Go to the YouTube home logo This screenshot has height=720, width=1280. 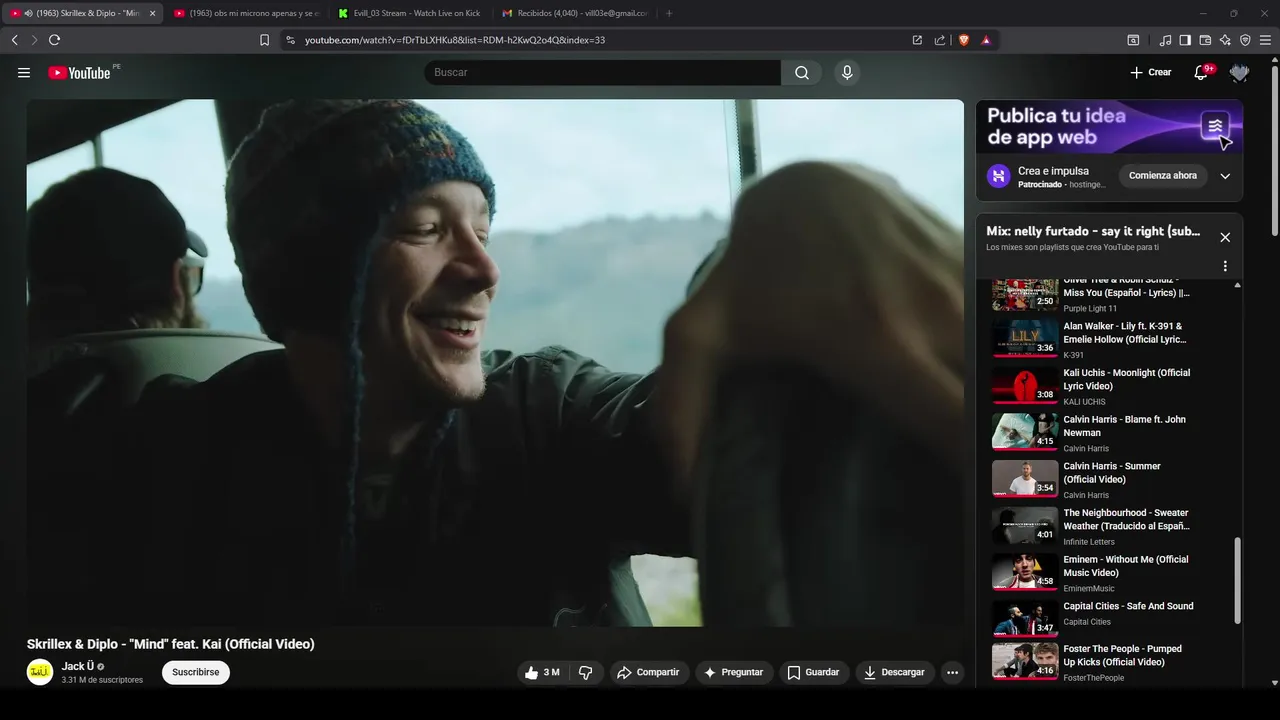(79, 73)
